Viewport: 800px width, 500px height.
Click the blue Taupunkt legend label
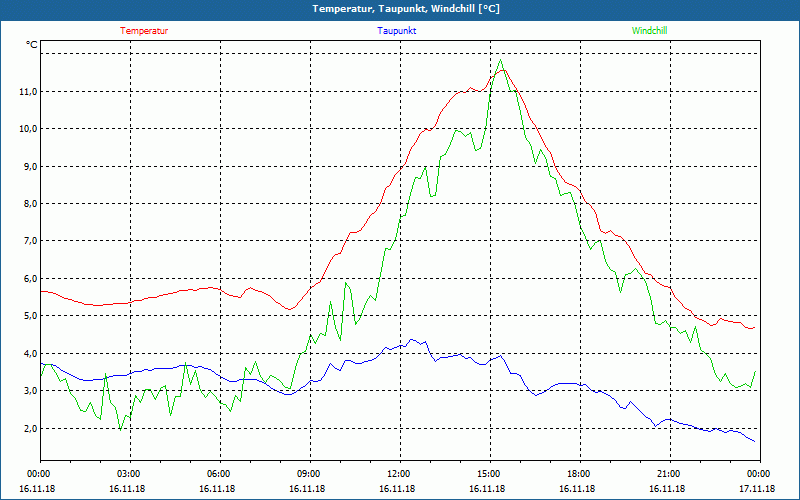pos(397,31)
